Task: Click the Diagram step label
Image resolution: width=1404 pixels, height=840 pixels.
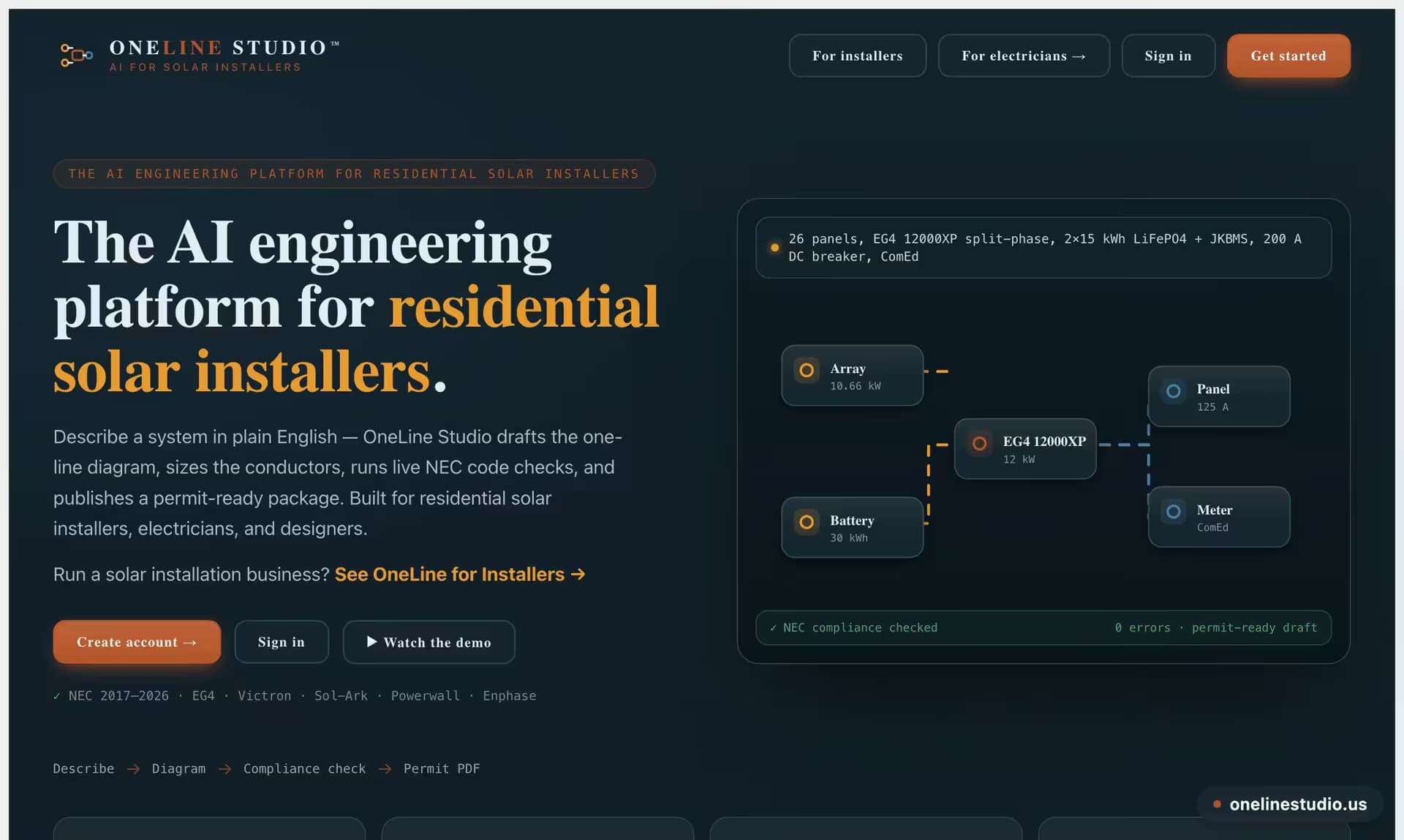Action: [x=178, y=769]
